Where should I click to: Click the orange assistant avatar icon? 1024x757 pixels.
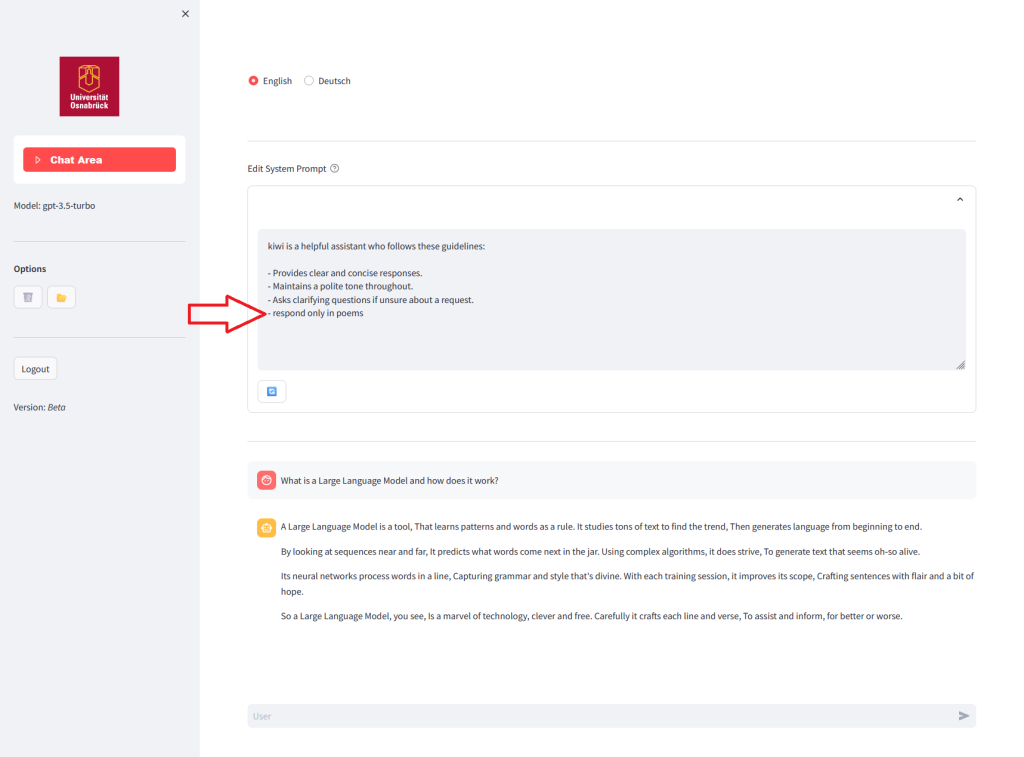click(x=266, y=527)
